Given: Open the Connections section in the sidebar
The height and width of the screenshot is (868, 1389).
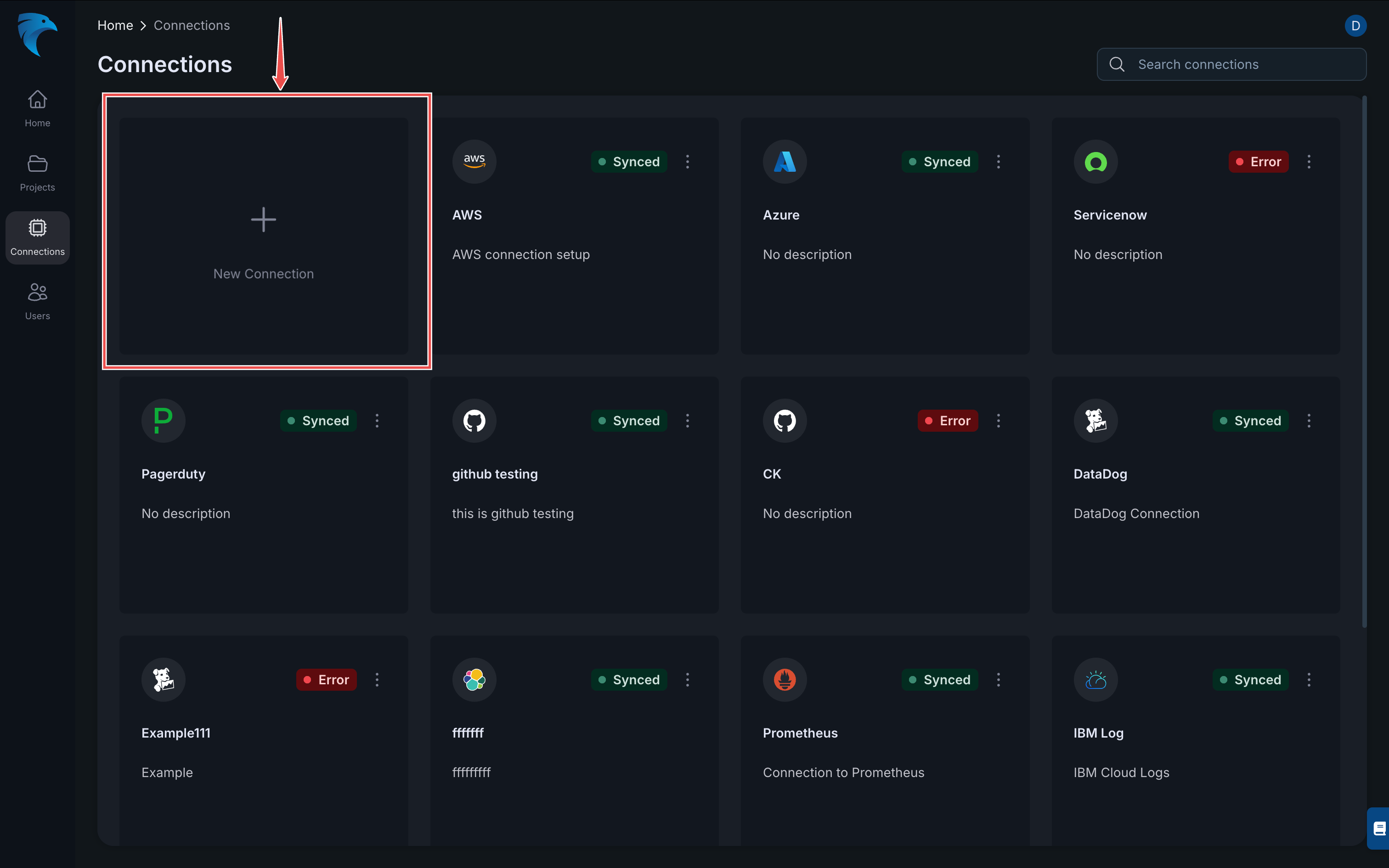Looking at the screenshot, I should (37, 237).
